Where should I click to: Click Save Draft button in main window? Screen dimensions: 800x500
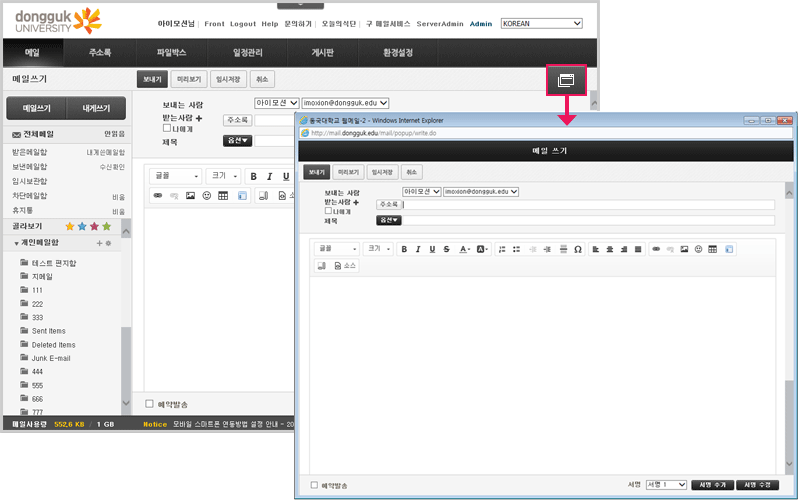228,79
